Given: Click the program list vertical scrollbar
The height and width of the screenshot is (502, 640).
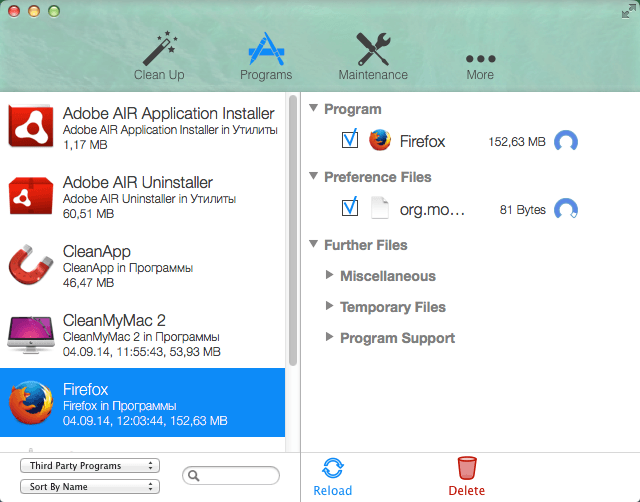Looking at the screenshot, I should point(293,231).
